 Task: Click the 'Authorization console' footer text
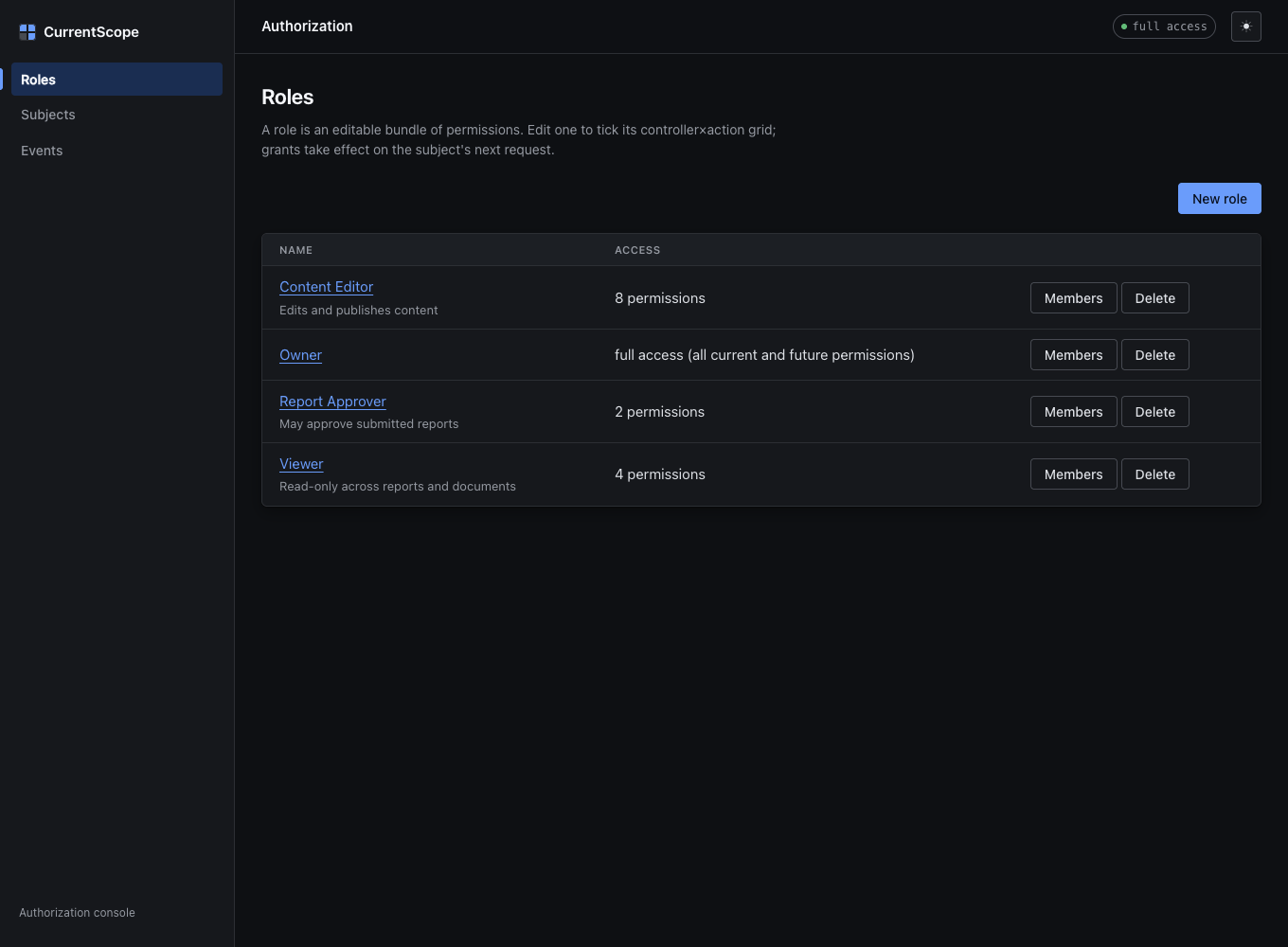[77, 913]
